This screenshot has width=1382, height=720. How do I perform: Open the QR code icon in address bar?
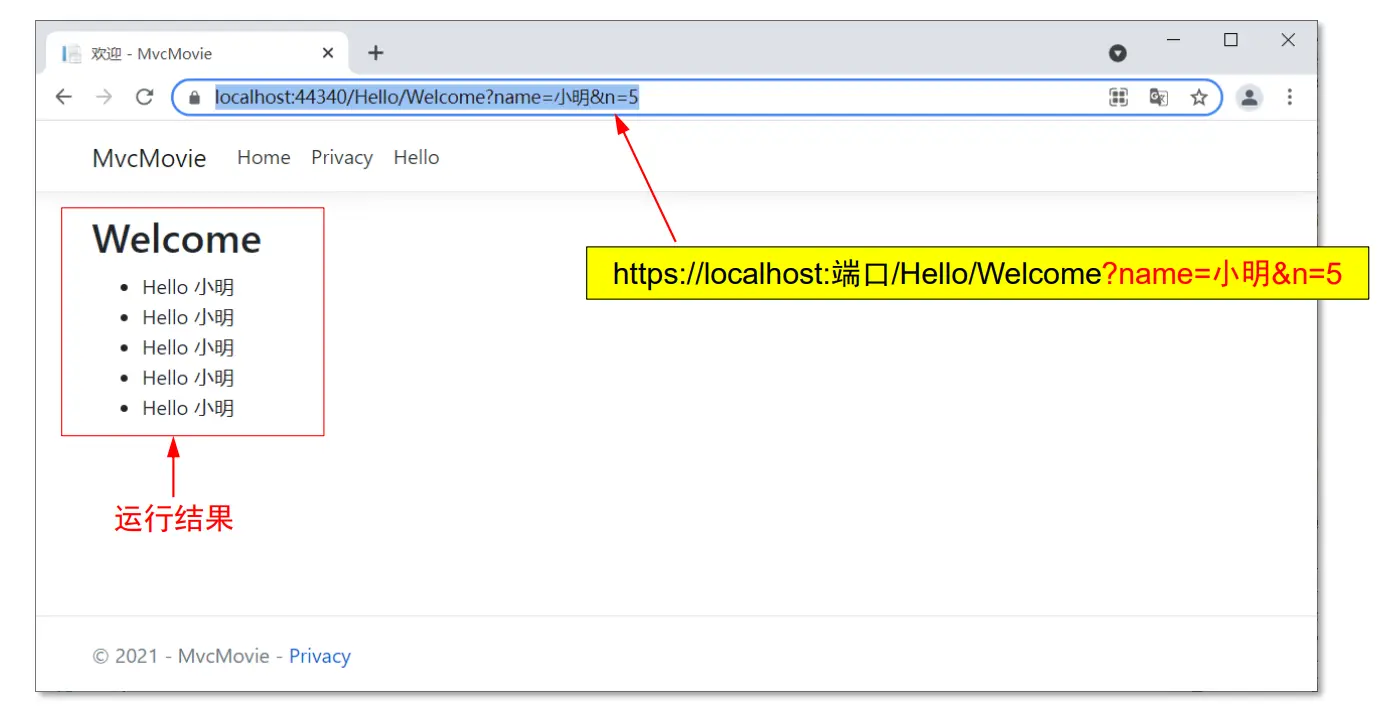point(1119,97)
